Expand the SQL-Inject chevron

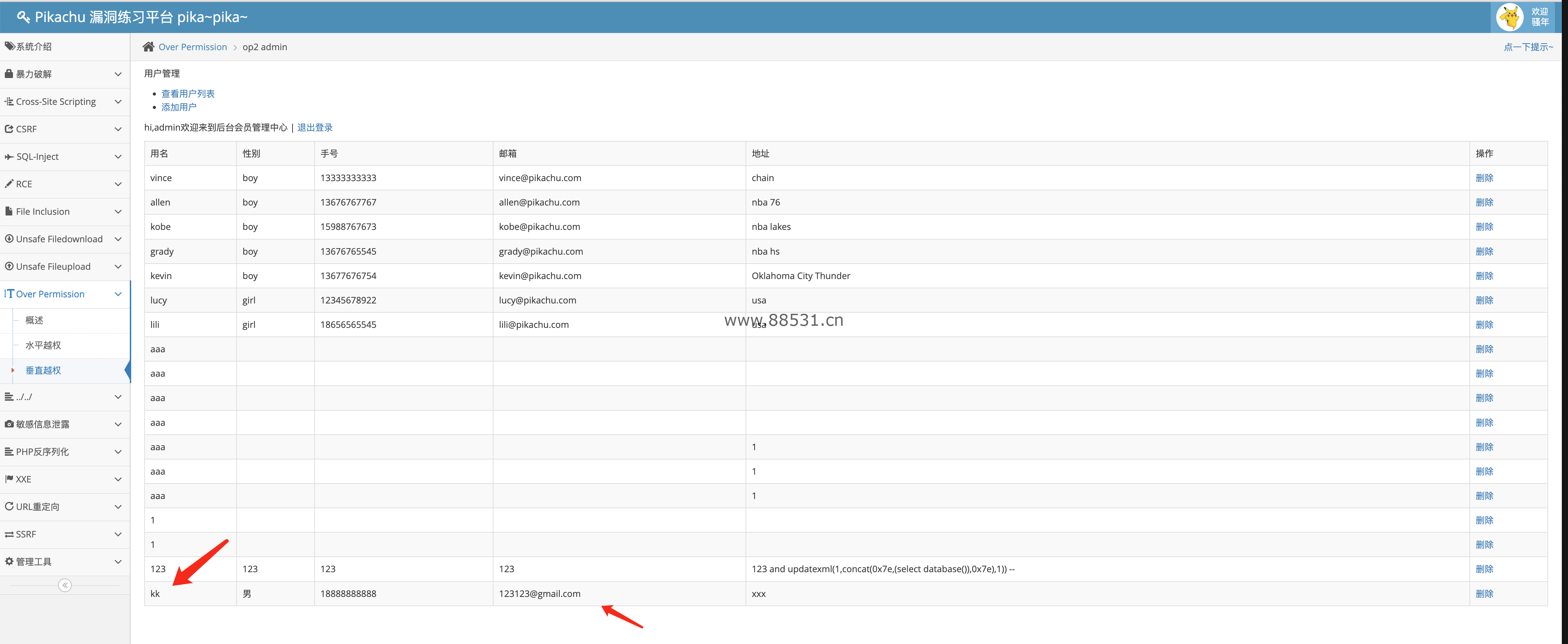(118, 157)
